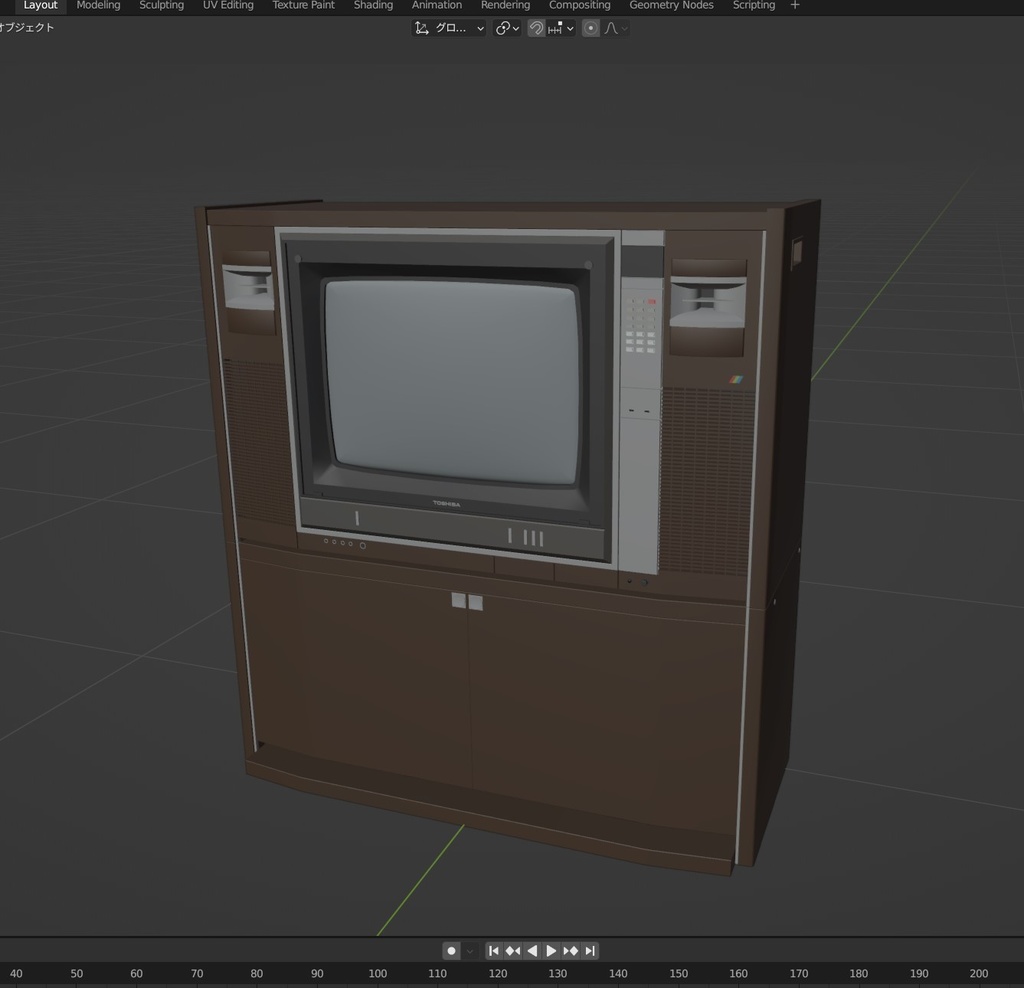Open the proportional editing falloff dropdown
Viewport: 1024px width, 988px height.
[623, 28]
